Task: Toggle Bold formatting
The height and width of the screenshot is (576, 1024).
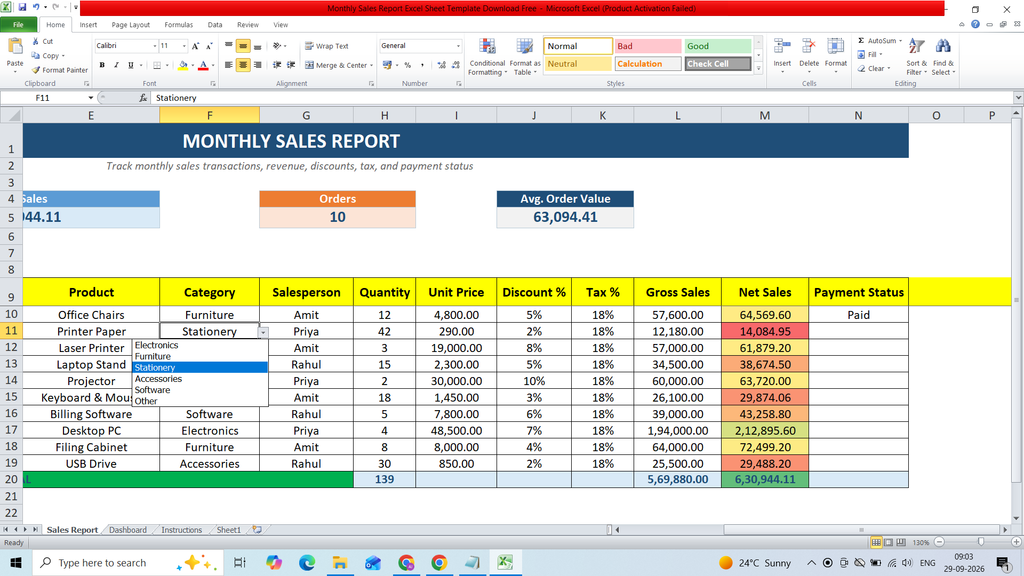Action: tap(102, 65)
